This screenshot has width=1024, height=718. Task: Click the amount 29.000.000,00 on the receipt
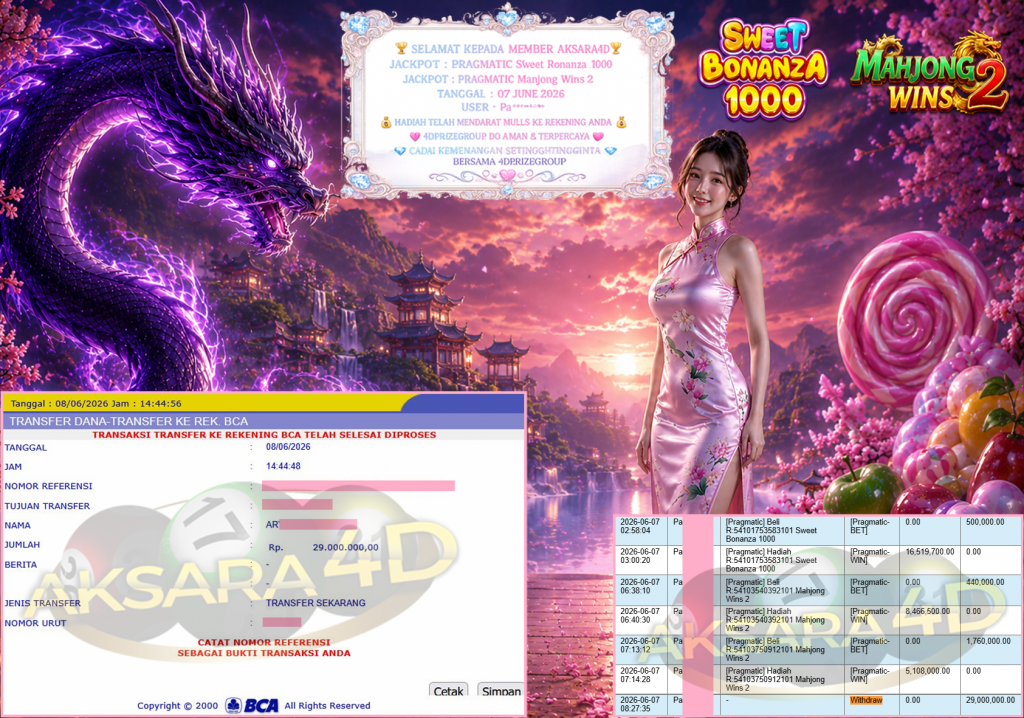pos(345,547)
